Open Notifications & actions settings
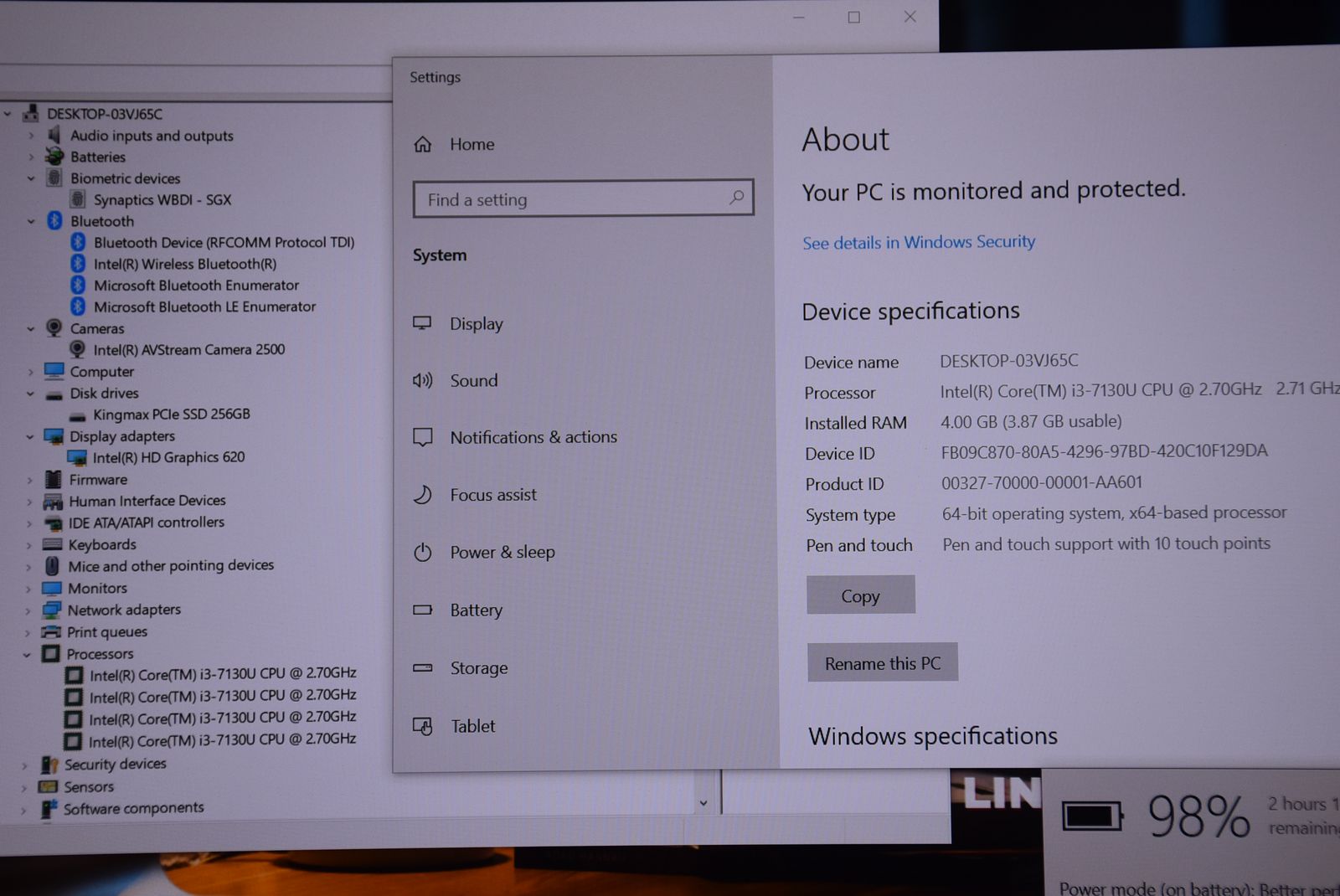Viewport: 1340px width, 896px height. [x=533, y=437]
